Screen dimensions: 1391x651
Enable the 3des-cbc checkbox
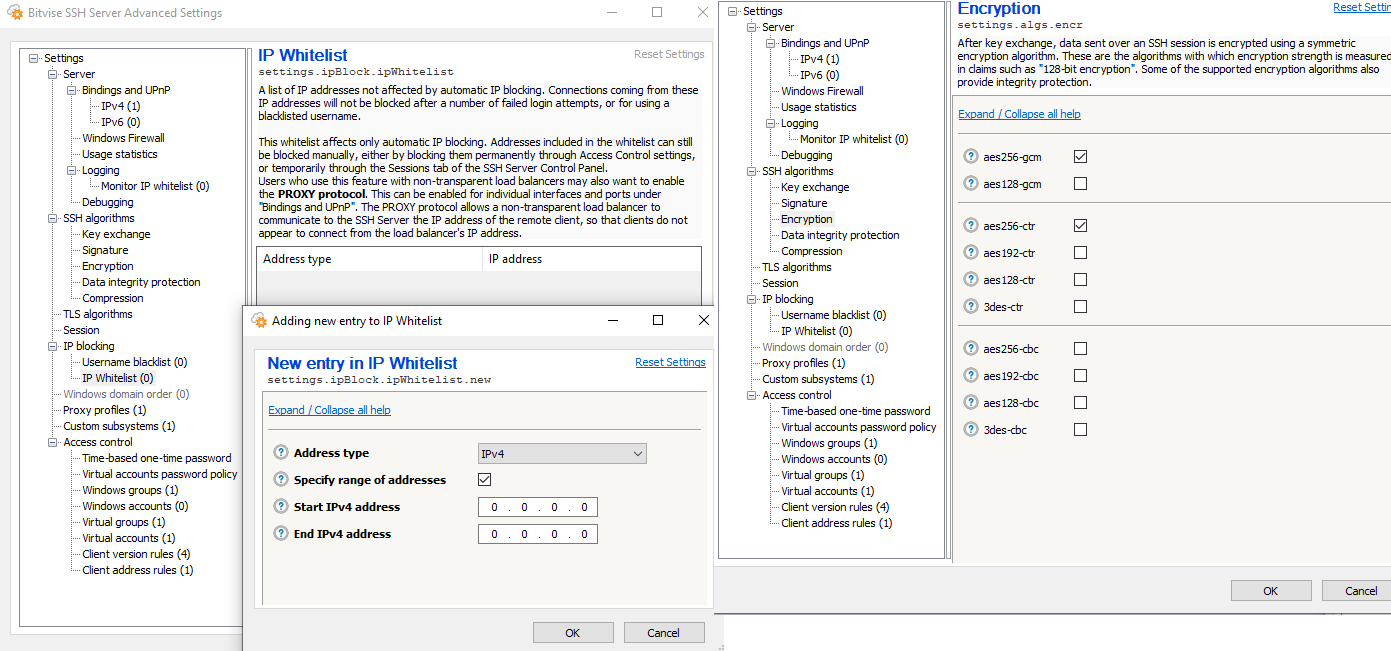click(x=1080, y=430)
